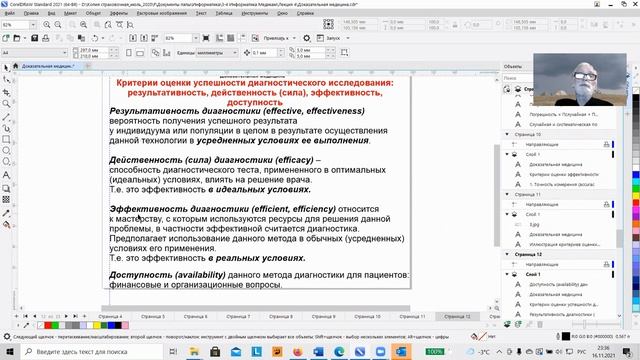This screenshot has height=360, width=640.
Task: Toggle lock on Страница 10 guides layer
Action: point(607,144)
